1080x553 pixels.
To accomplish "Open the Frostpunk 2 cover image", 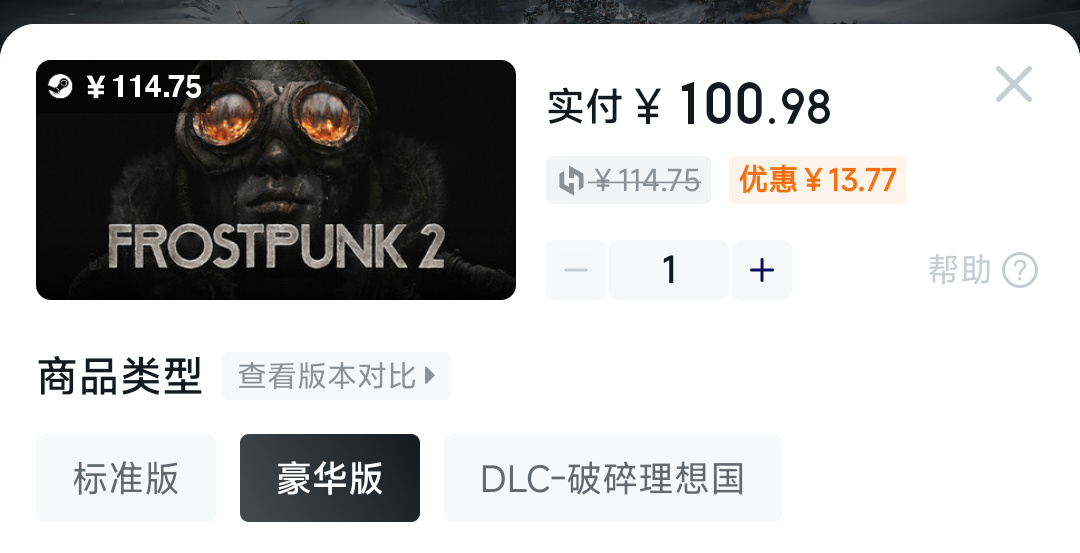I will click(276, 180).
